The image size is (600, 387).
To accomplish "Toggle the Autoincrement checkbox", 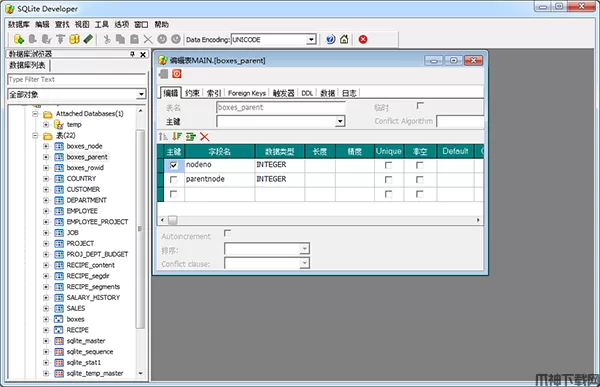I will (227, 233).
